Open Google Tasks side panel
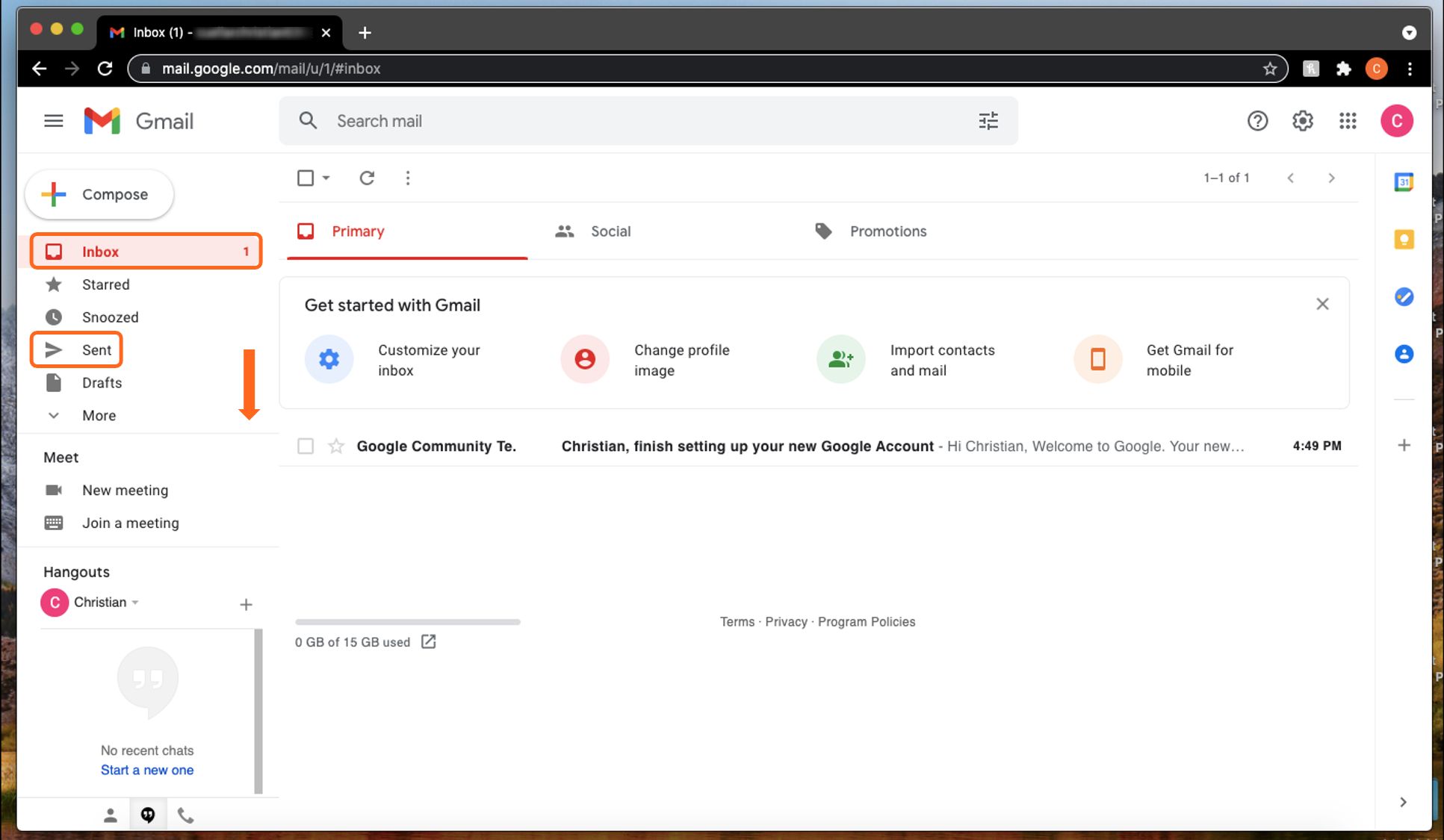 coord(1404,296)
